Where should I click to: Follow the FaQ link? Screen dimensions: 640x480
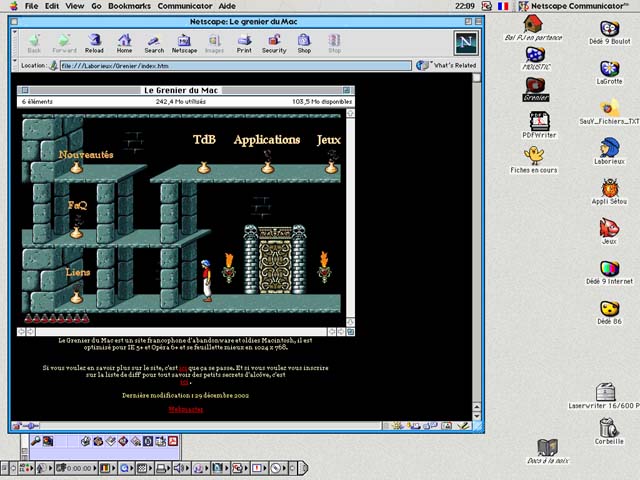coord(78,205)
